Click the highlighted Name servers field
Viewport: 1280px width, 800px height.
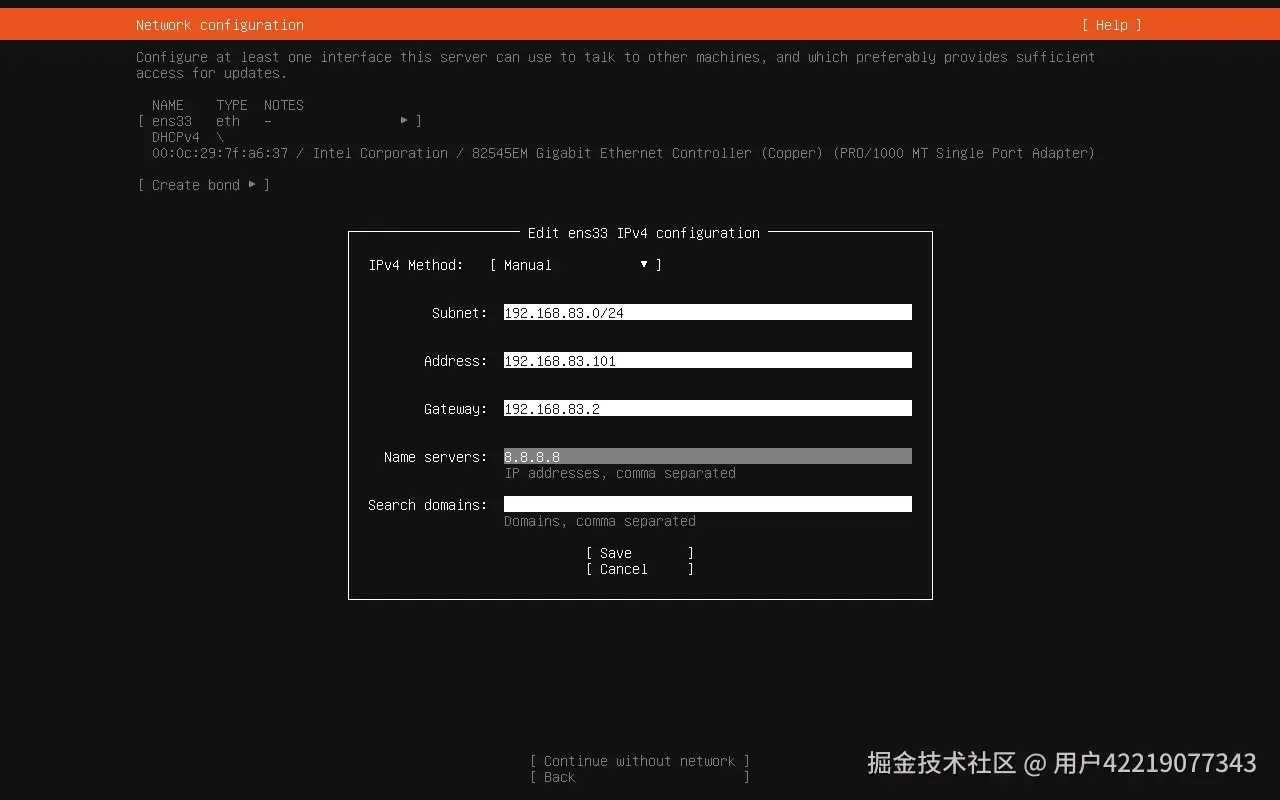coord(707,456)
